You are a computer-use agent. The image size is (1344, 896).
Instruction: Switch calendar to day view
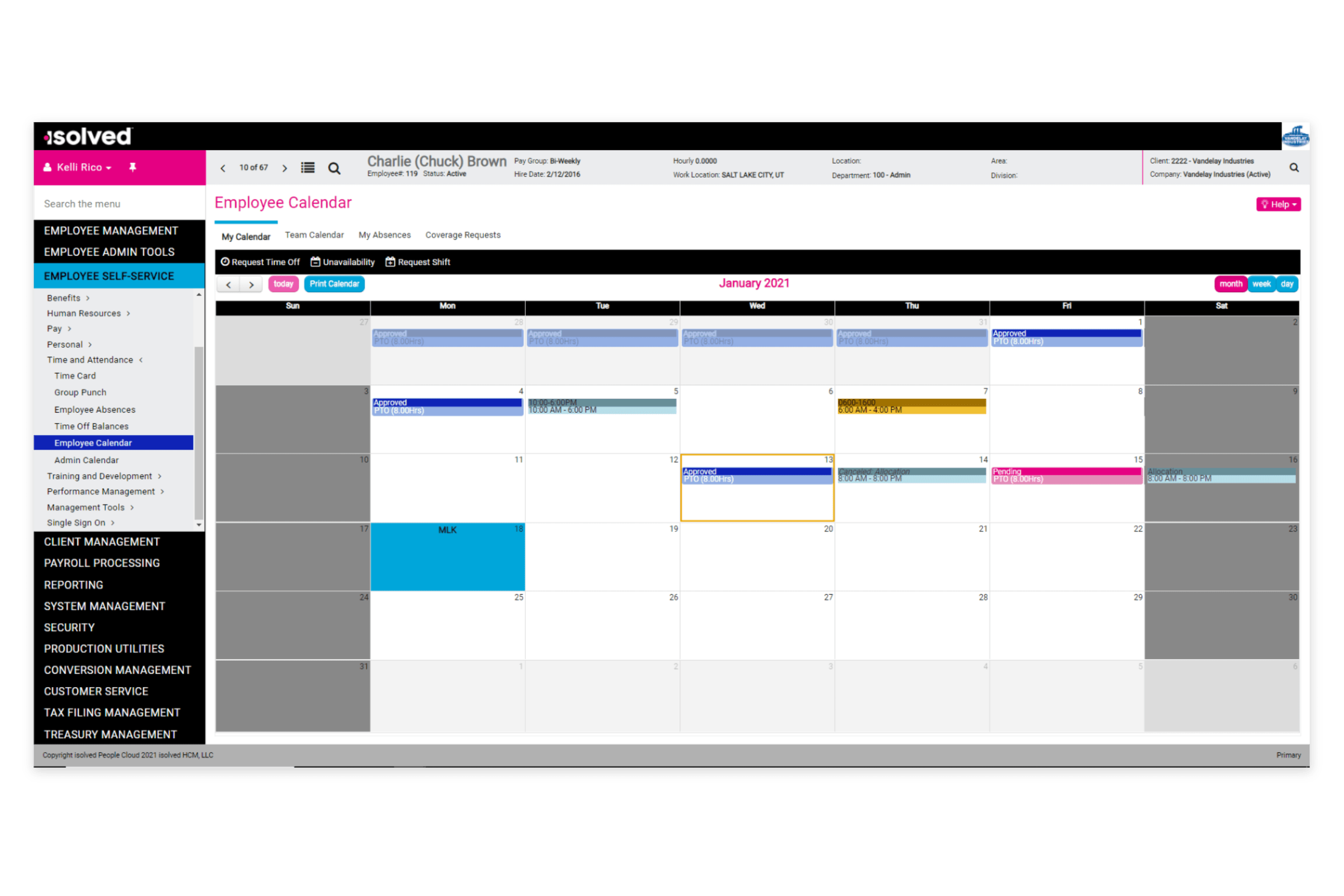(x=1287, y=284)
